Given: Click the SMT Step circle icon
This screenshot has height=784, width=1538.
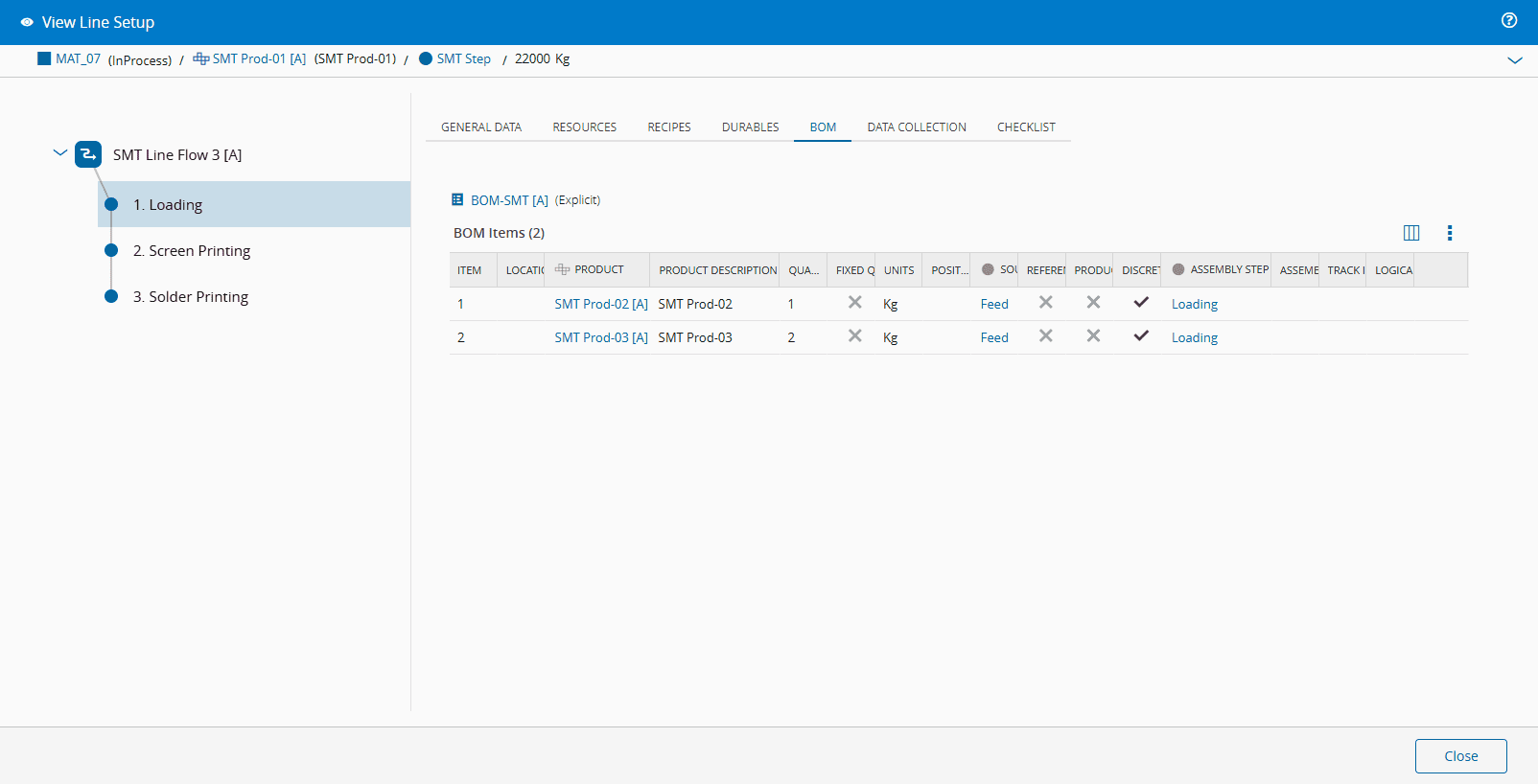Looking at the screenshot, I should (426, 58).
